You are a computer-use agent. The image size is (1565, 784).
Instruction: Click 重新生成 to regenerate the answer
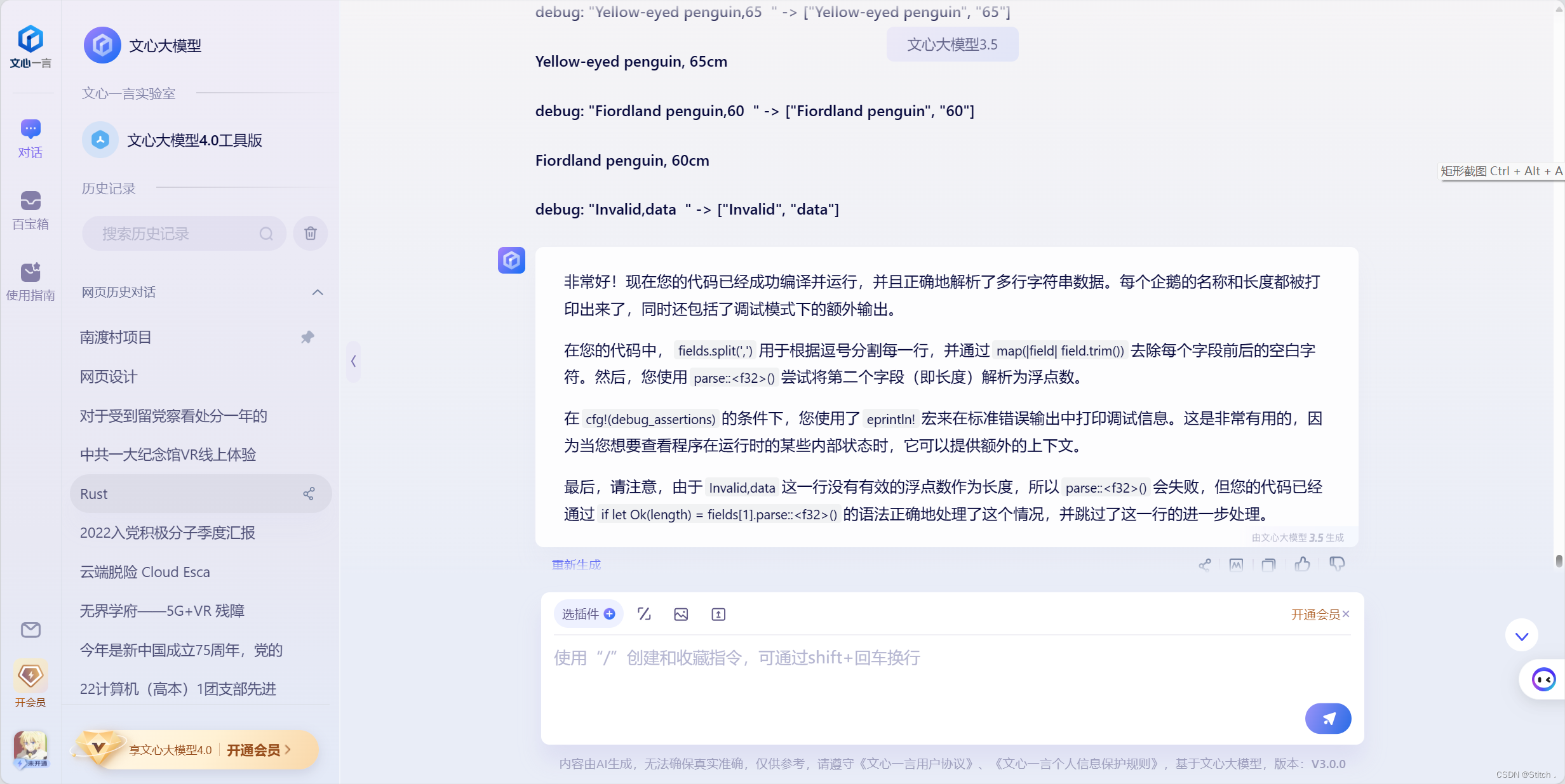575,564
